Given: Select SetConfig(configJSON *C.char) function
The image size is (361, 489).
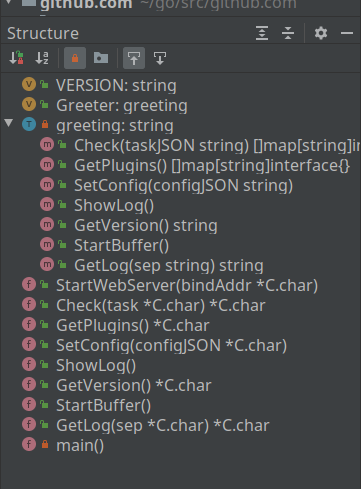Looking at the screenshot, I should [171, 345].
